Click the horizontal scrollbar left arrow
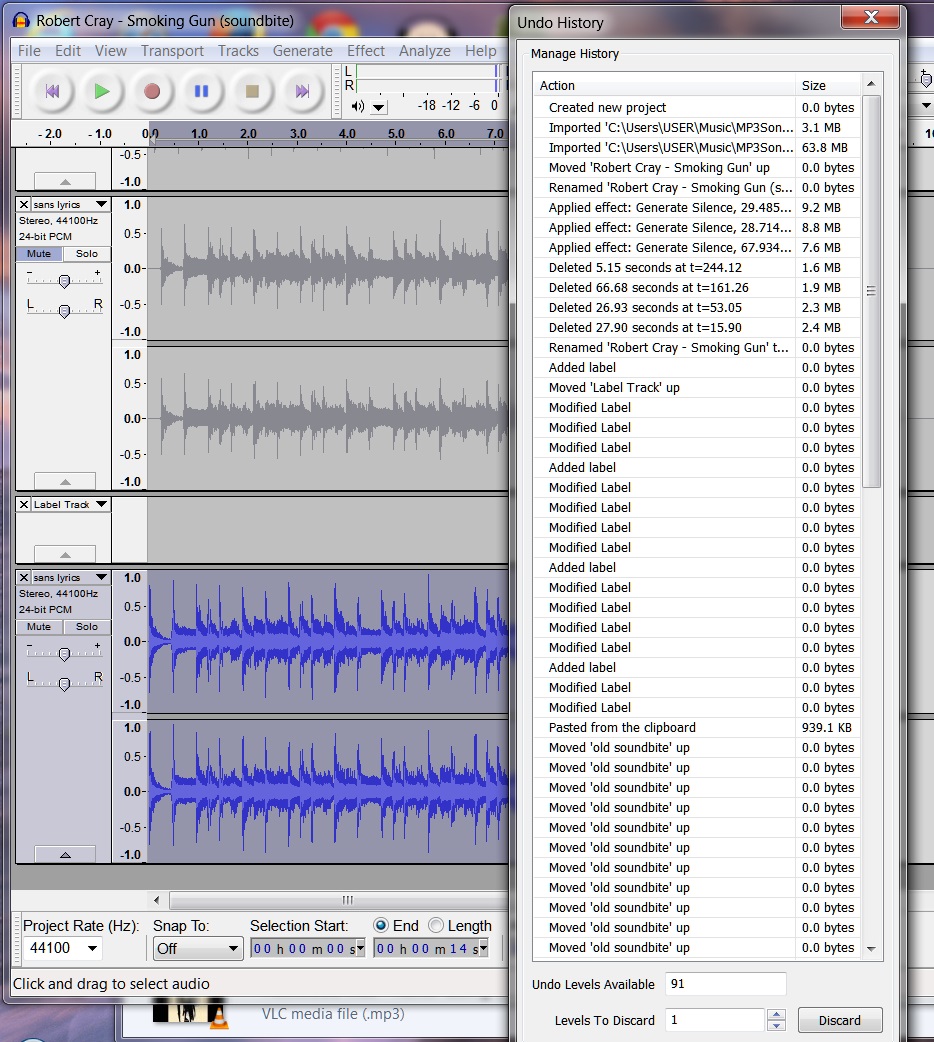934x1042 pixels. pyautogui.click(x=156, y=900)
